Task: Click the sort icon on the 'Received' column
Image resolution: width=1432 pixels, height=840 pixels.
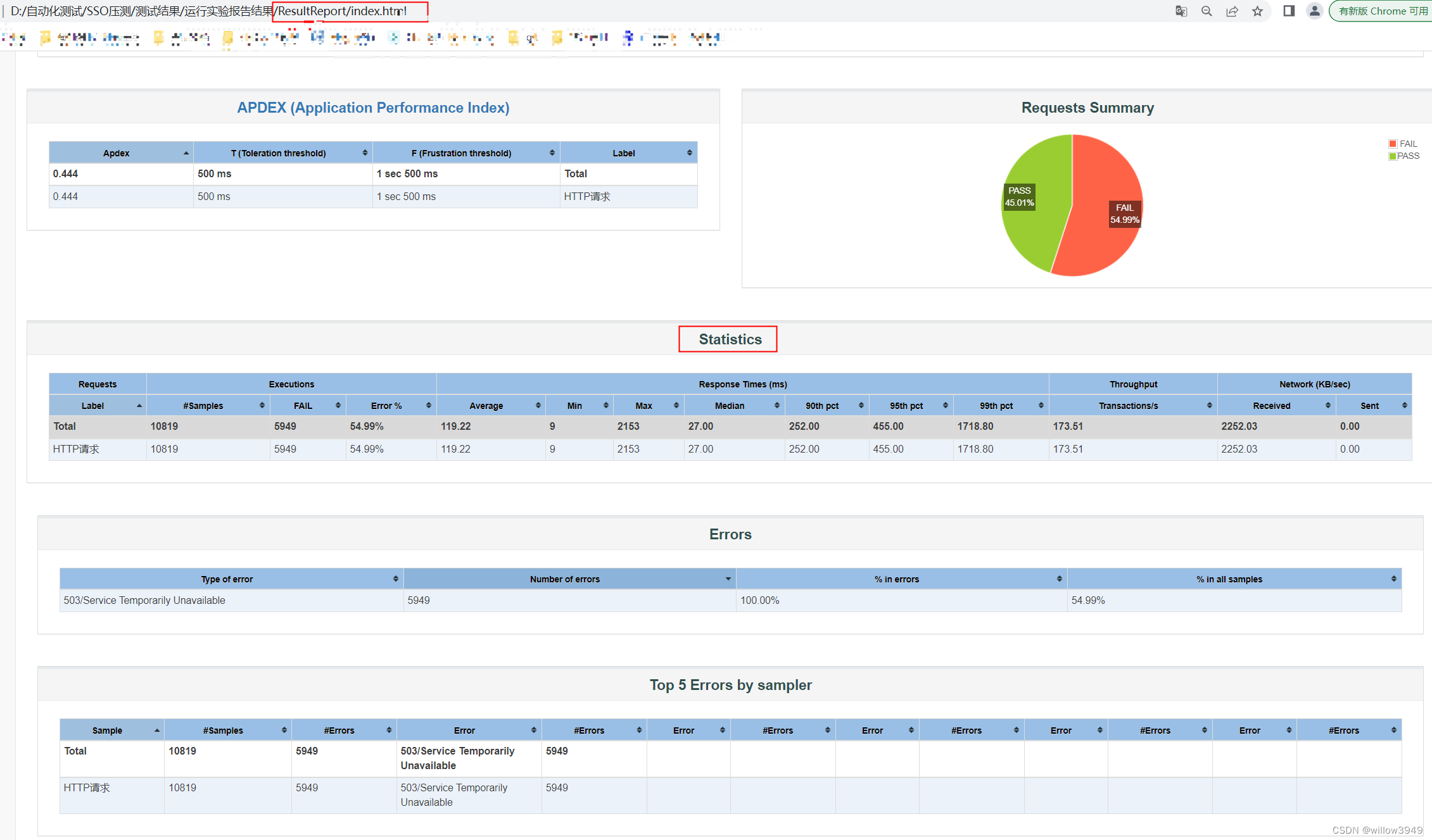Action: (1329, 405)
